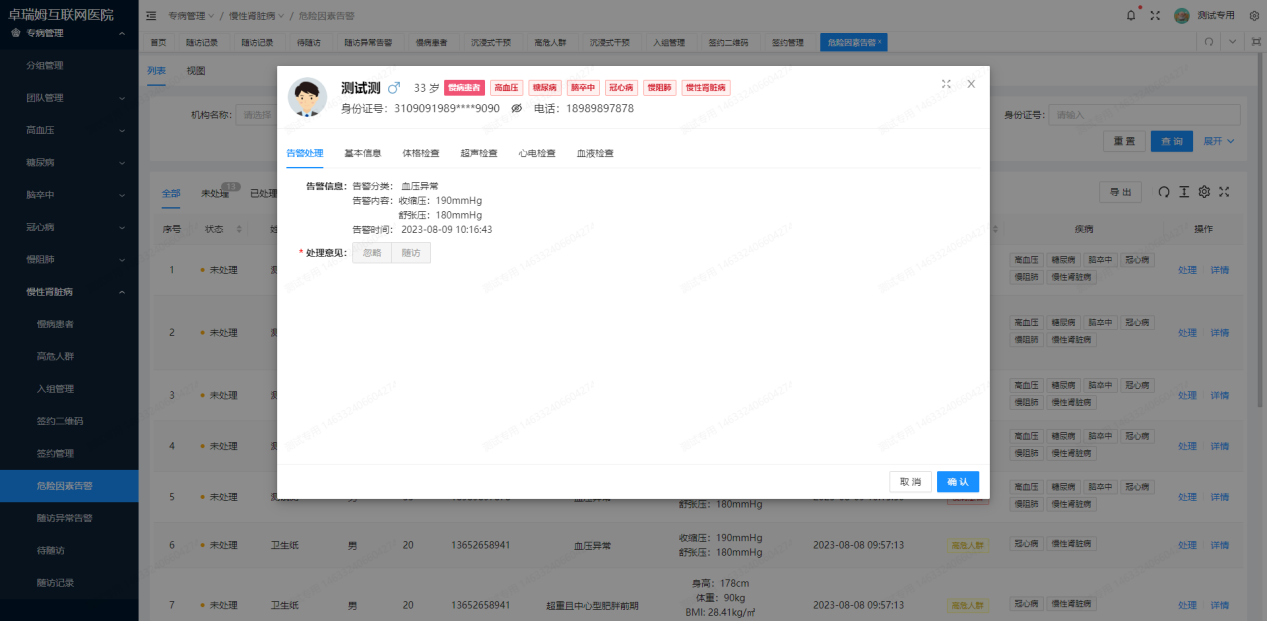Click the 取消 button in dialog
This screenshot has height=621, width=1267.
(910, 482)
